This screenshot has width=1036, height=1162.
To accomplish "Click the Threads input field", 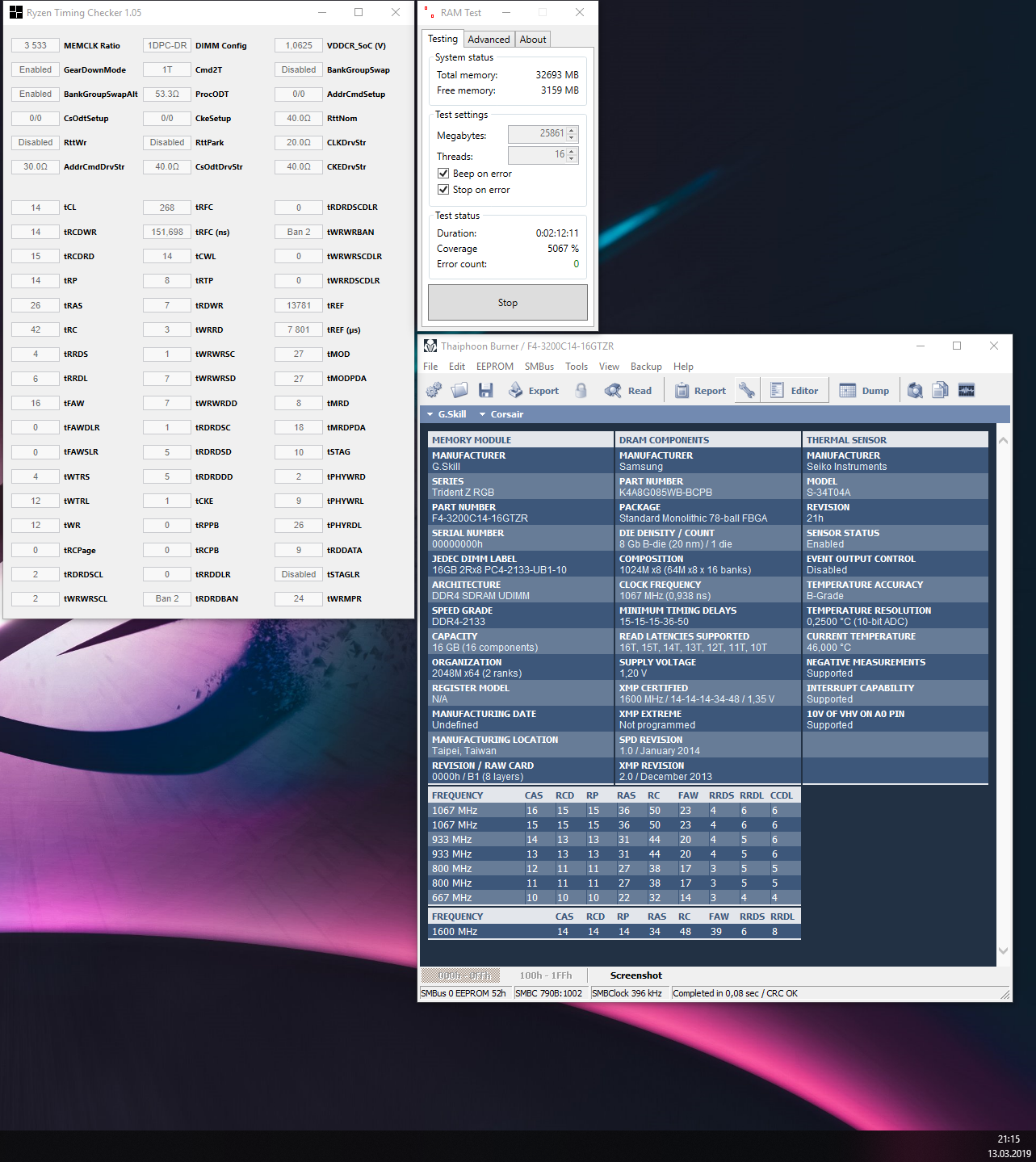I will coord(537,155).
